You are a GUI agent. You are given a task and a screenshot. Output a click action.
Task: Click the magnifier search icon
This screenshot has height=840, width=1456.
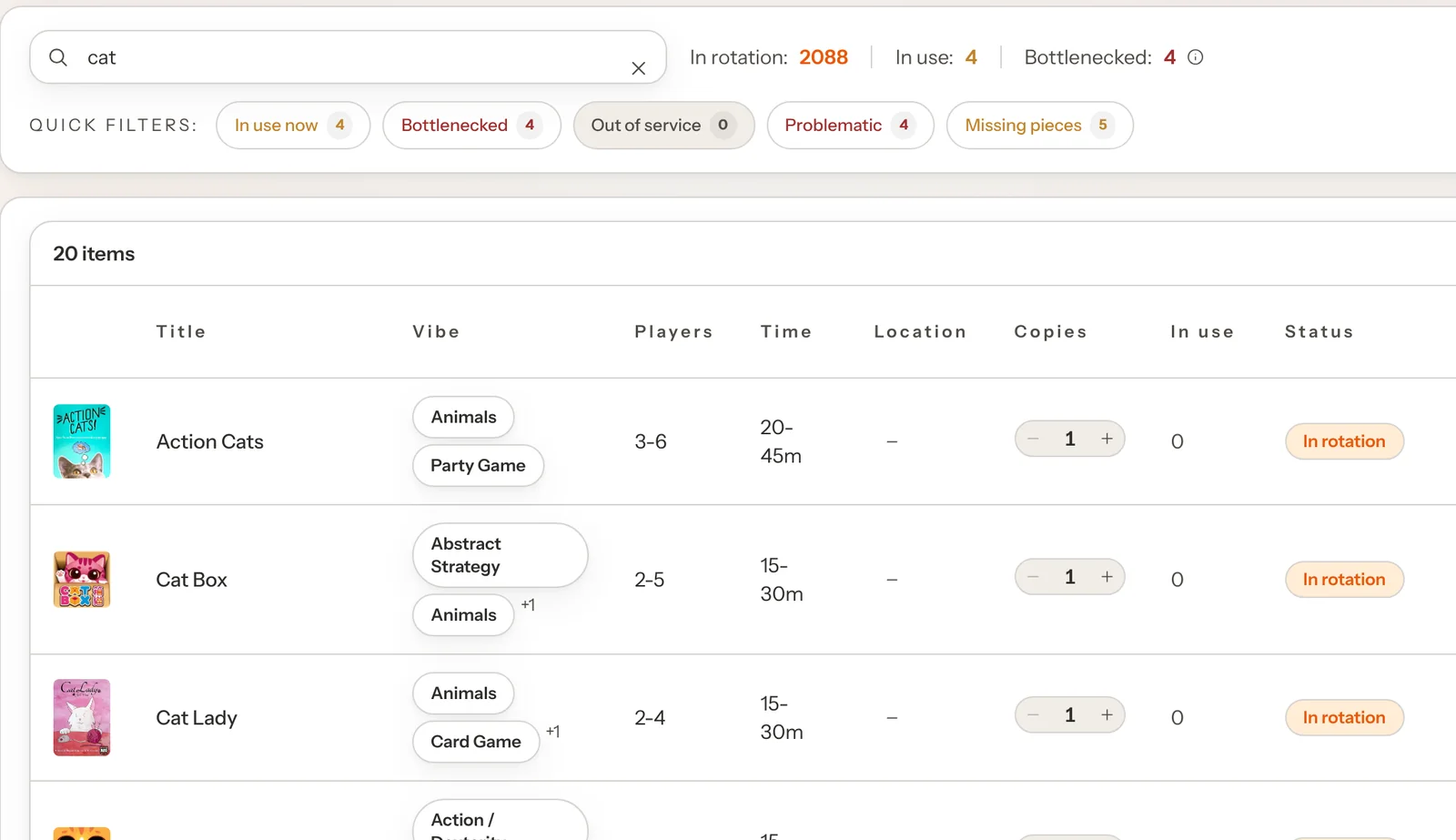click(58, 57)
